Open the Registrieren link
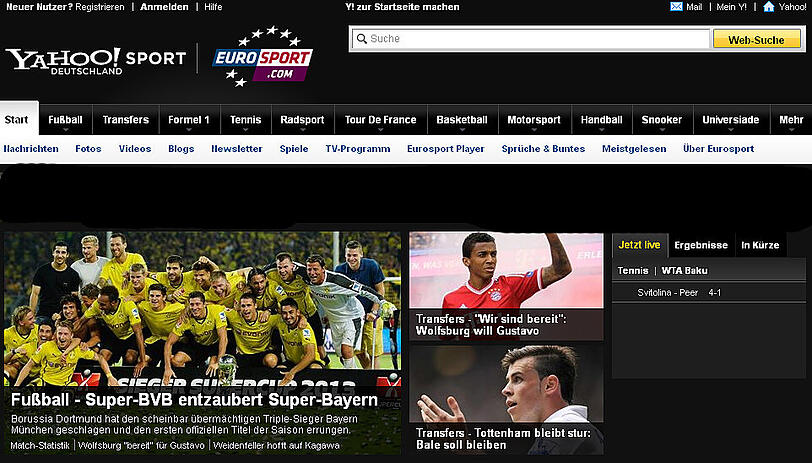Screen dimensions: 812x463 click(x=100, y=7)
